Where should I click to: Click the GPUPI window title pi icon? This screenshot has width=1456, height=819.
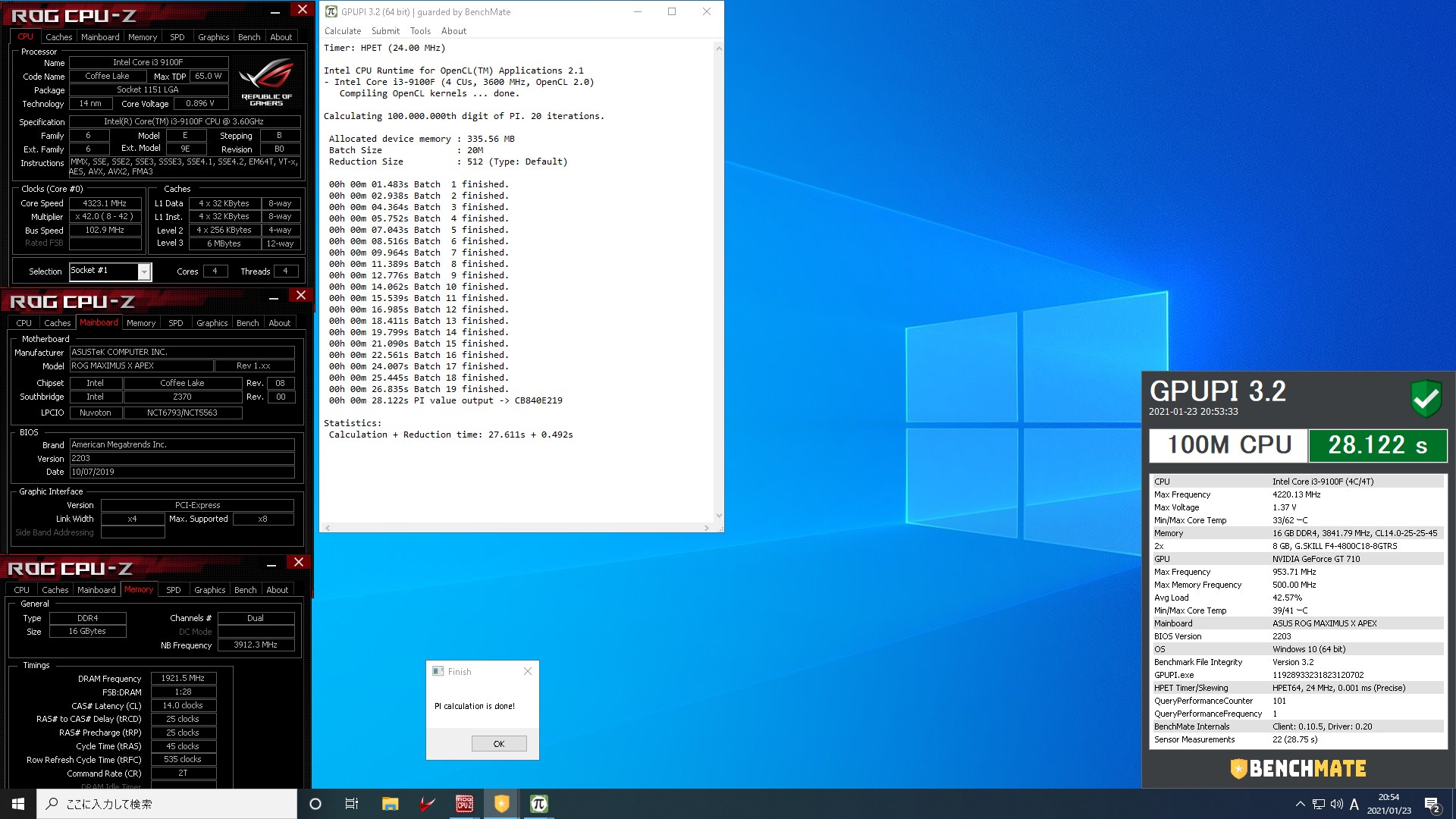tap(331, 11)
